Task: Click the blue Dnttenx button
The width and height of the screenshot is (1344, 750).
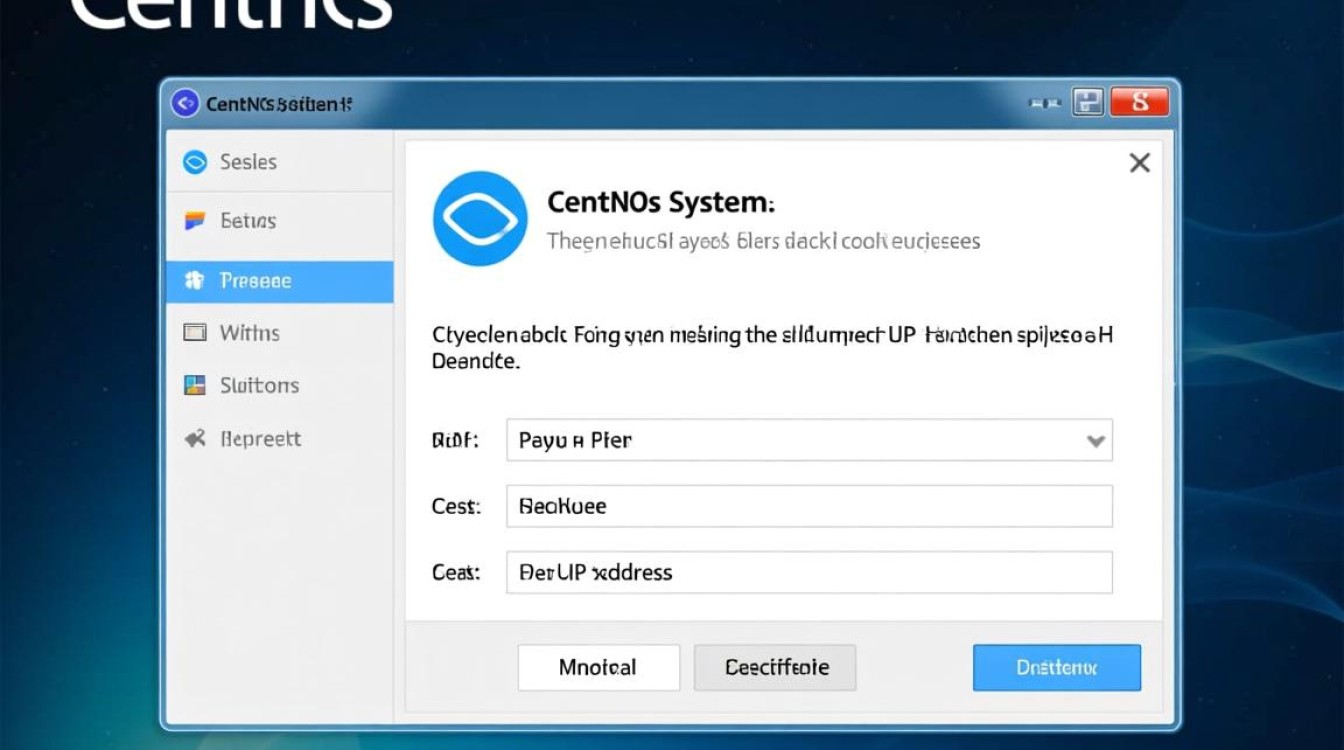Action: click(1057, 667)
